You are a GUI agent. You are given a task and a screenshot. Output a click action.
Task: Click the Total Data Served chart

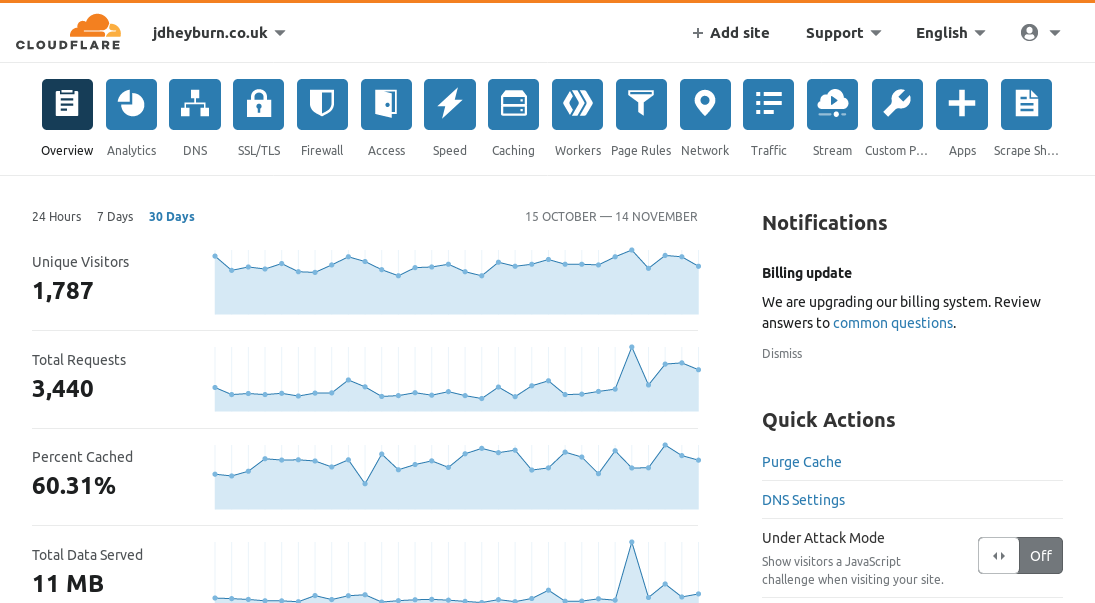[457, 571]
